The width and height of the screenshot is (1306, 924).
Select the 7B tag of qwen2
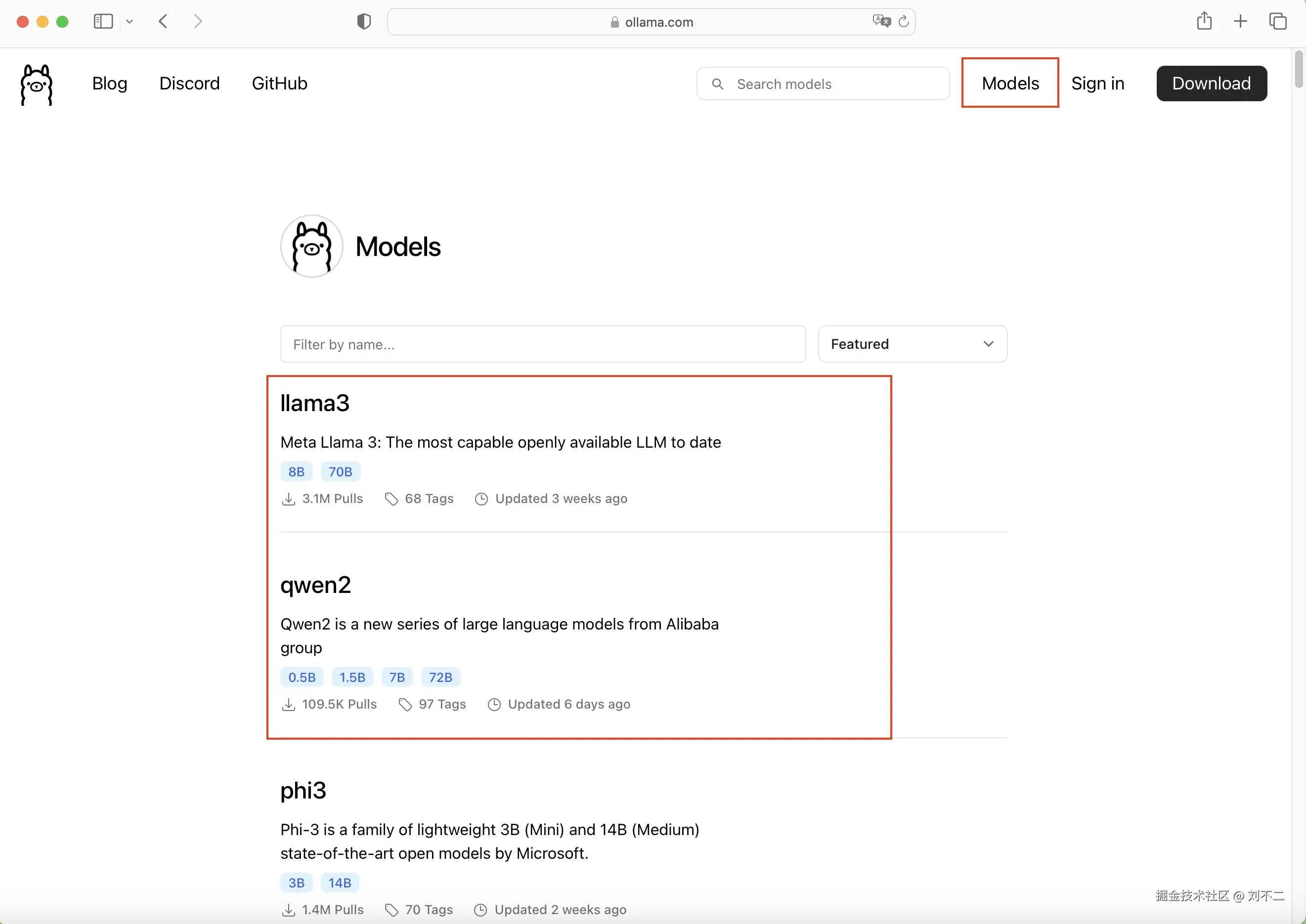(397, 677)
